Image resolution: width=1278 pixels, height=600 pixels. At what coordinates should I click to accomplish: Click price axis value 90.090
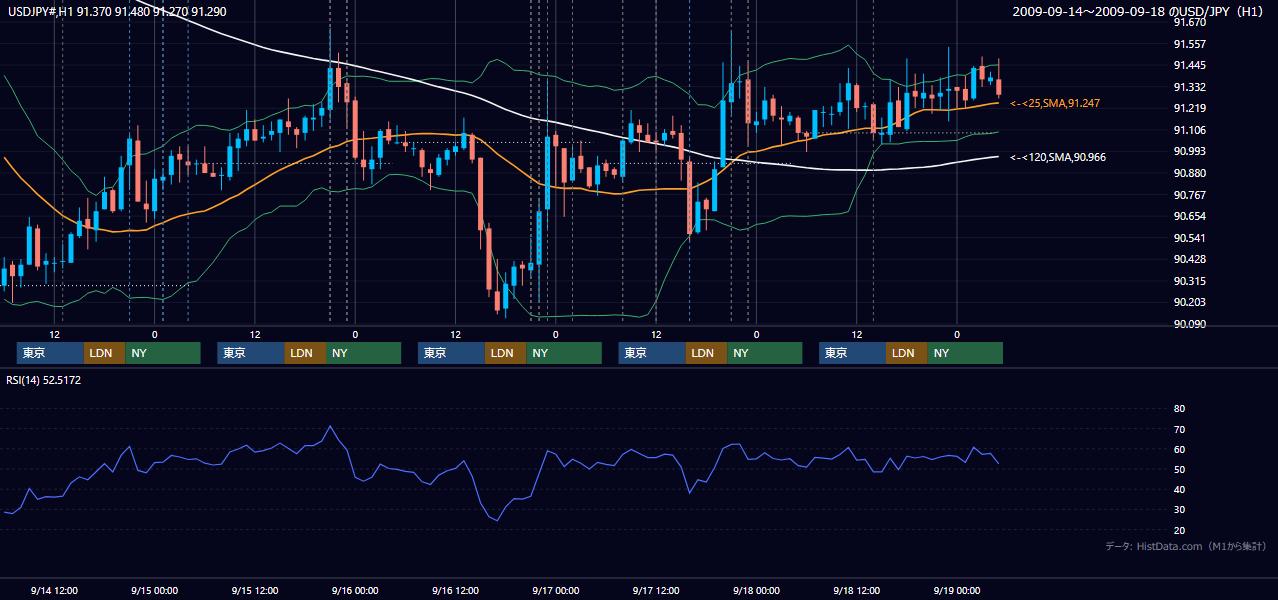[x=1188, y=324]
